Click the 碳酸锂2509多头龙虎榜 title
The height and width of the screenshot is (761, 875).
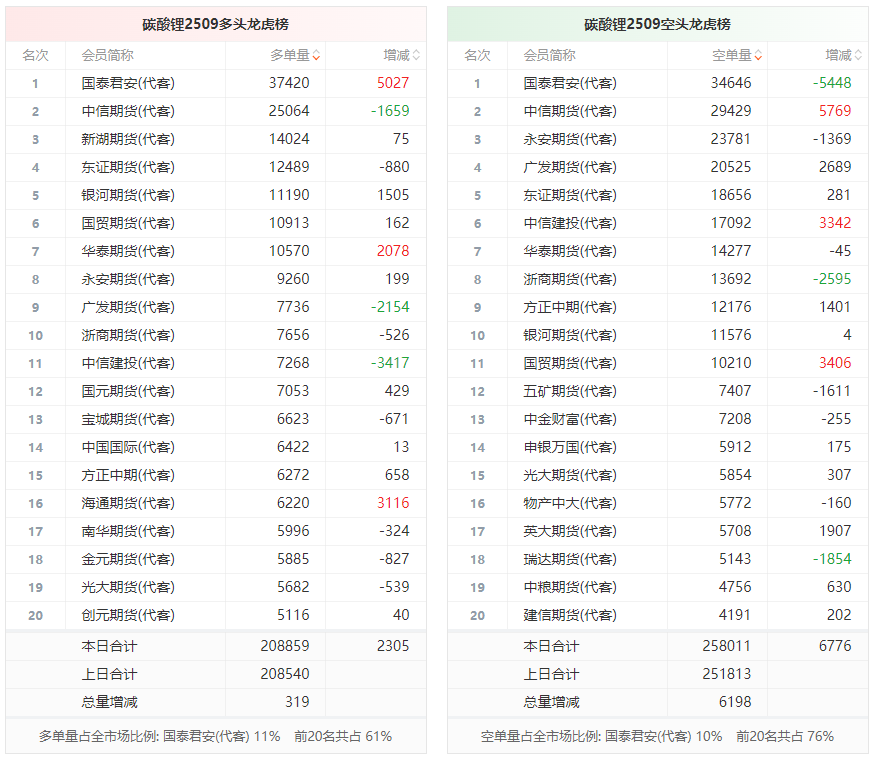click(215, 25)
